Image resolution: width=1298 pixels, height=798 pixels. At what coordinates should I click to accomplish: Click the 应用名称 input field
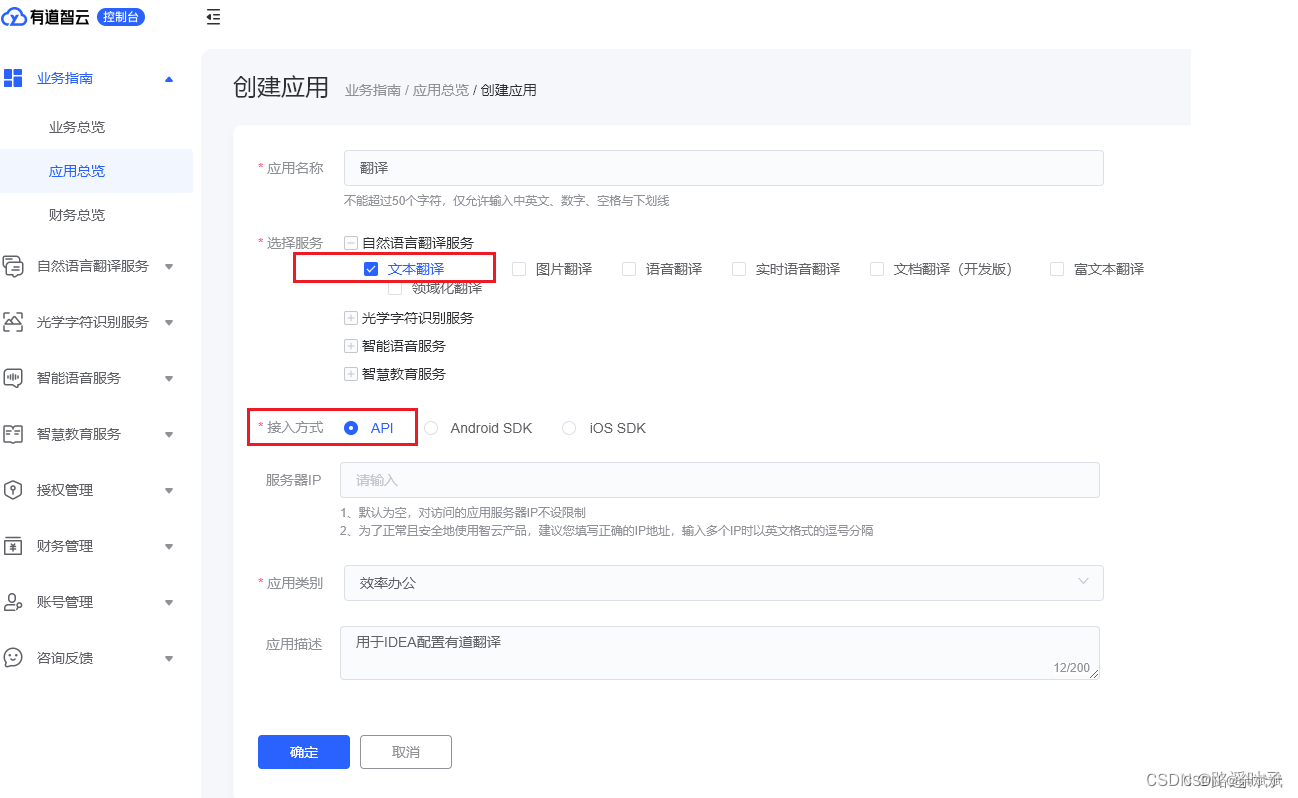click(x=724, y=168)
